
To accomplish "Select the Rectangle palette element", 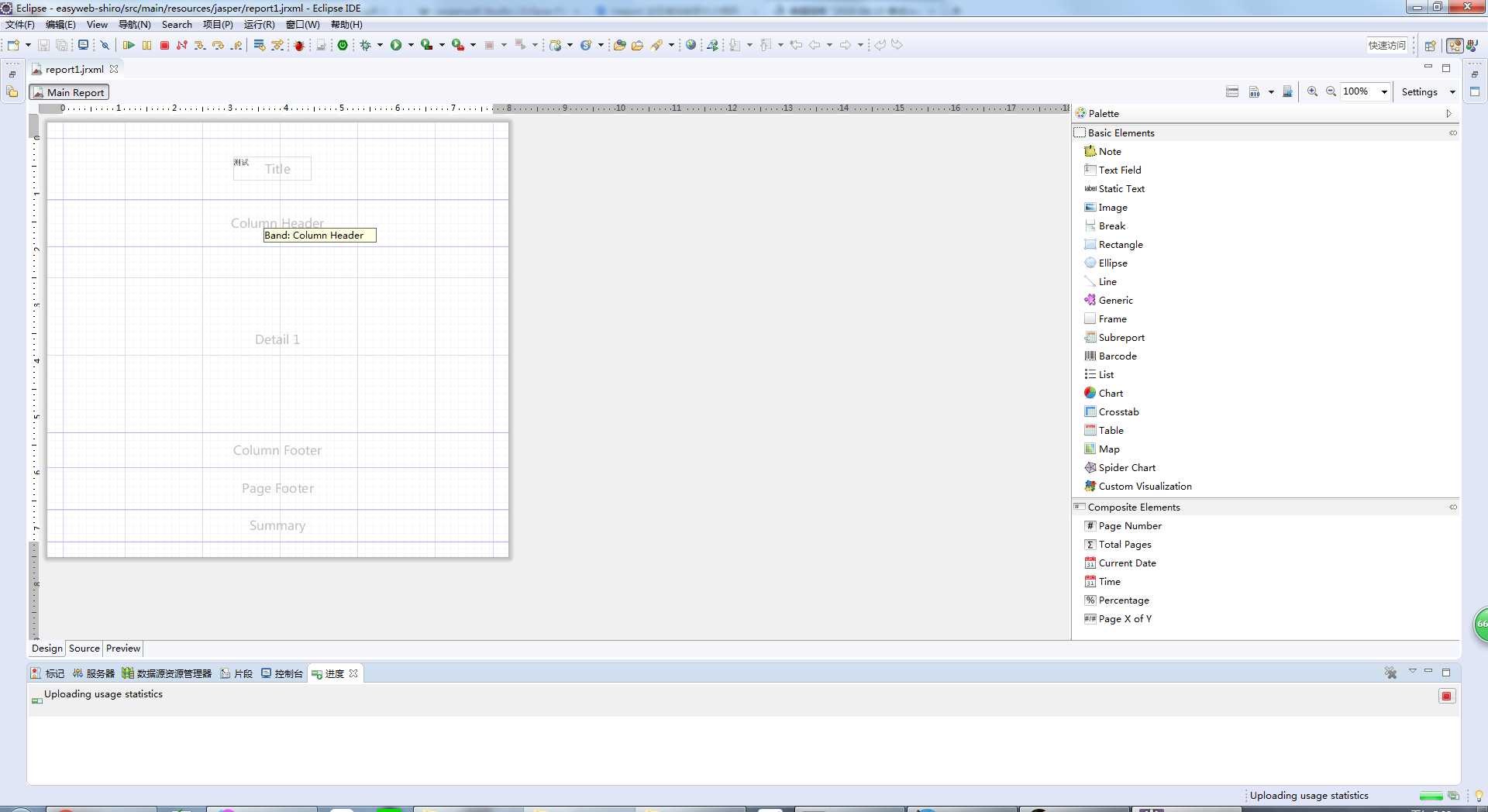I will click(x=1114, y=244).
